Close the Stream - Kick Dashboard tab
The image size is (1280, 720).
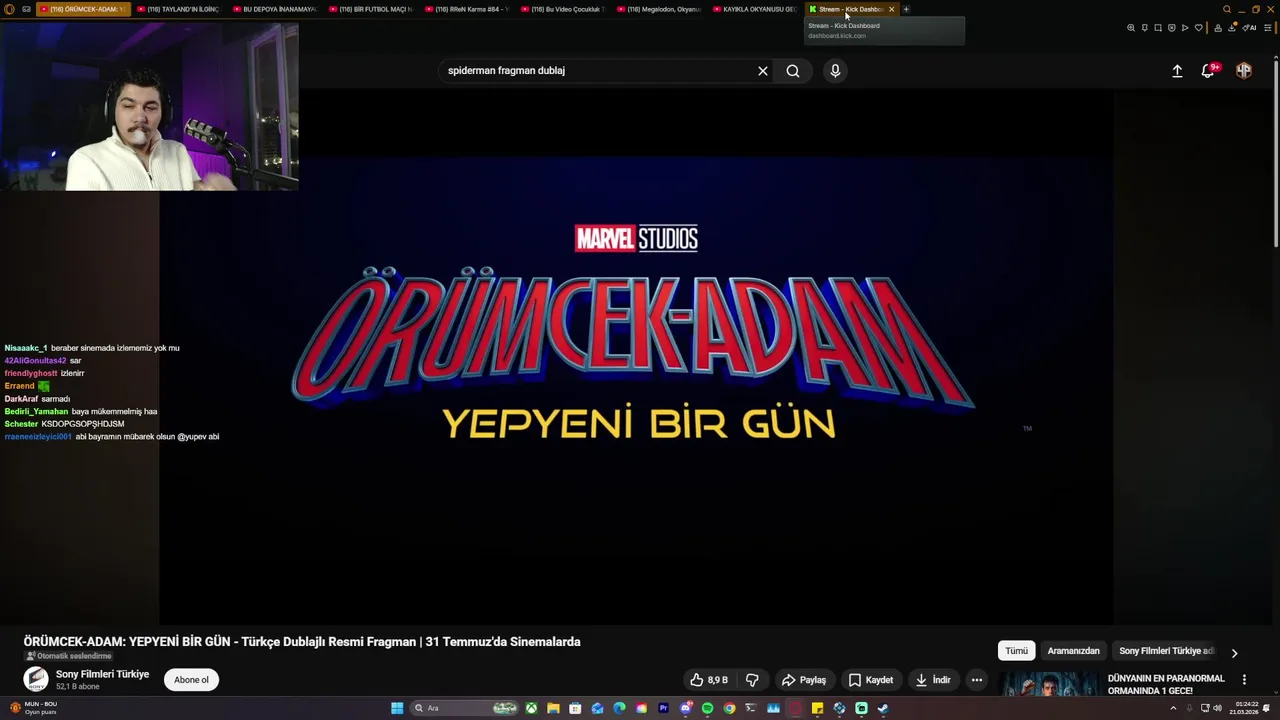891,9
